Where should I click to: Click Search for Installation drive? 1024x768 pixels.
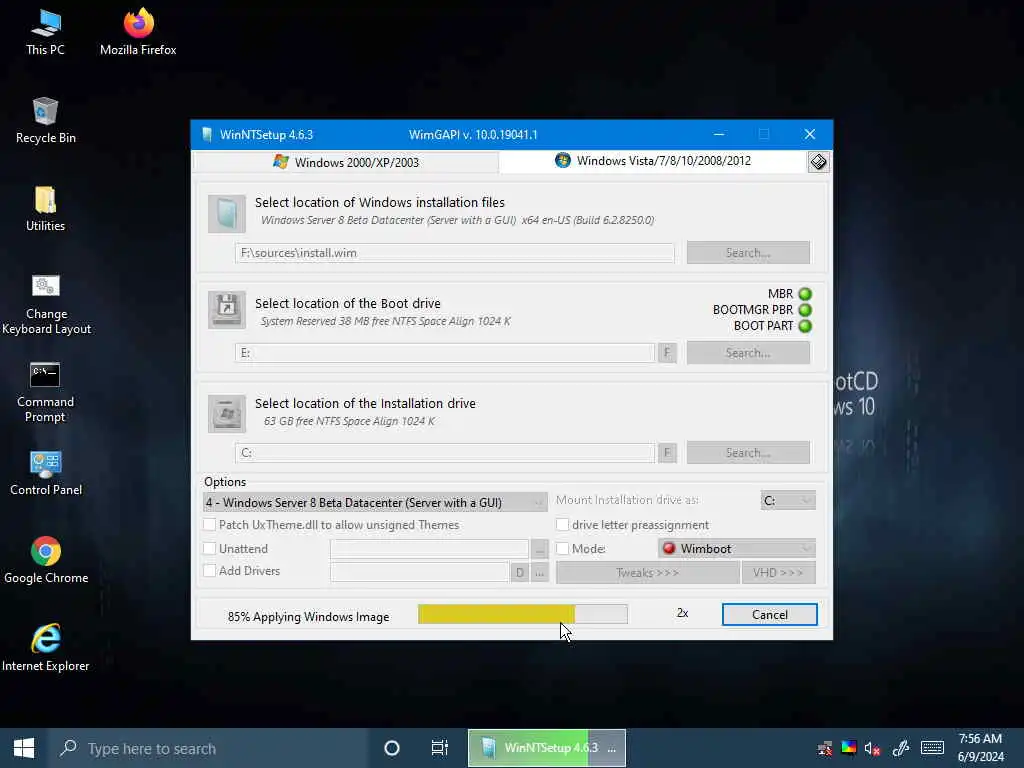tap(748, 453)
